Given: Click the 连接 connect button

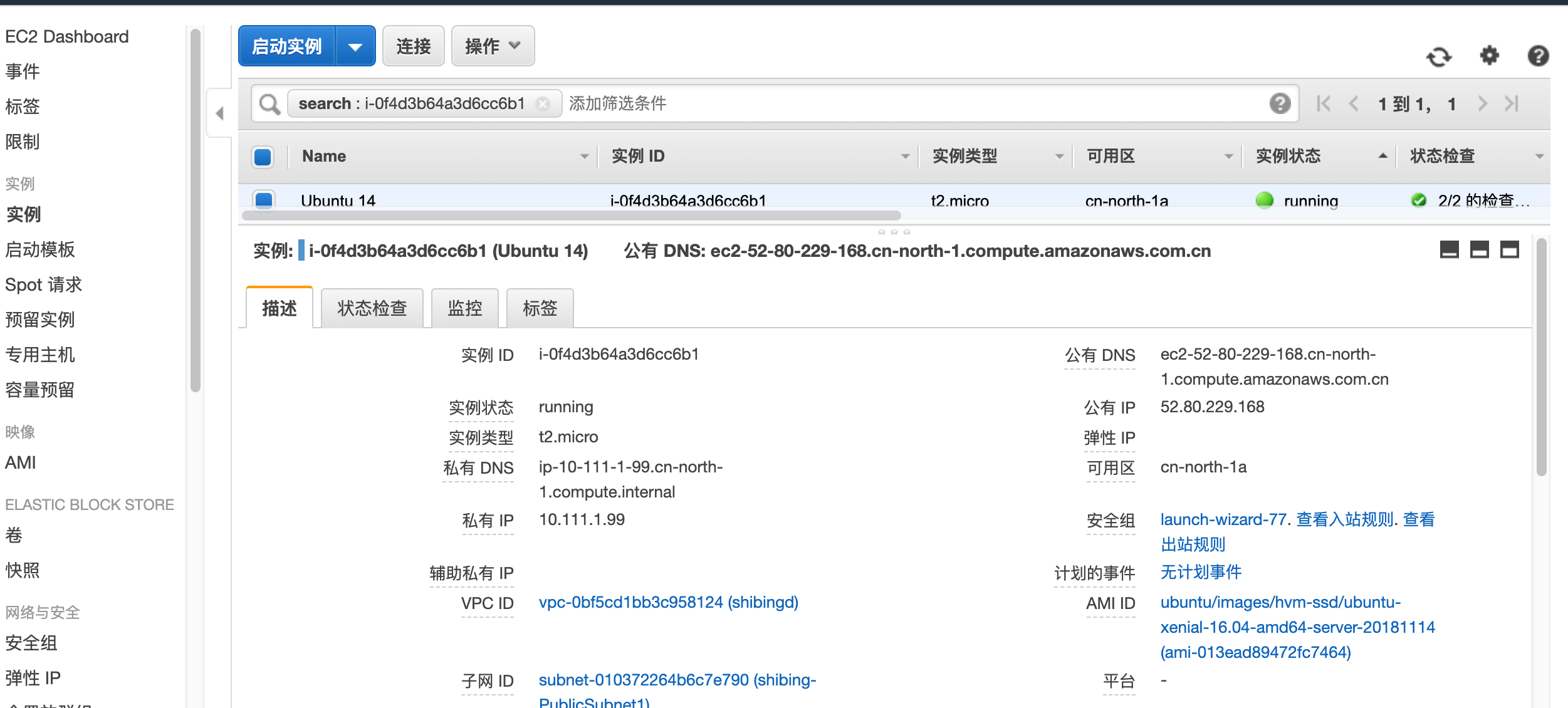Looking at the screenshot, I should (413, 46).
